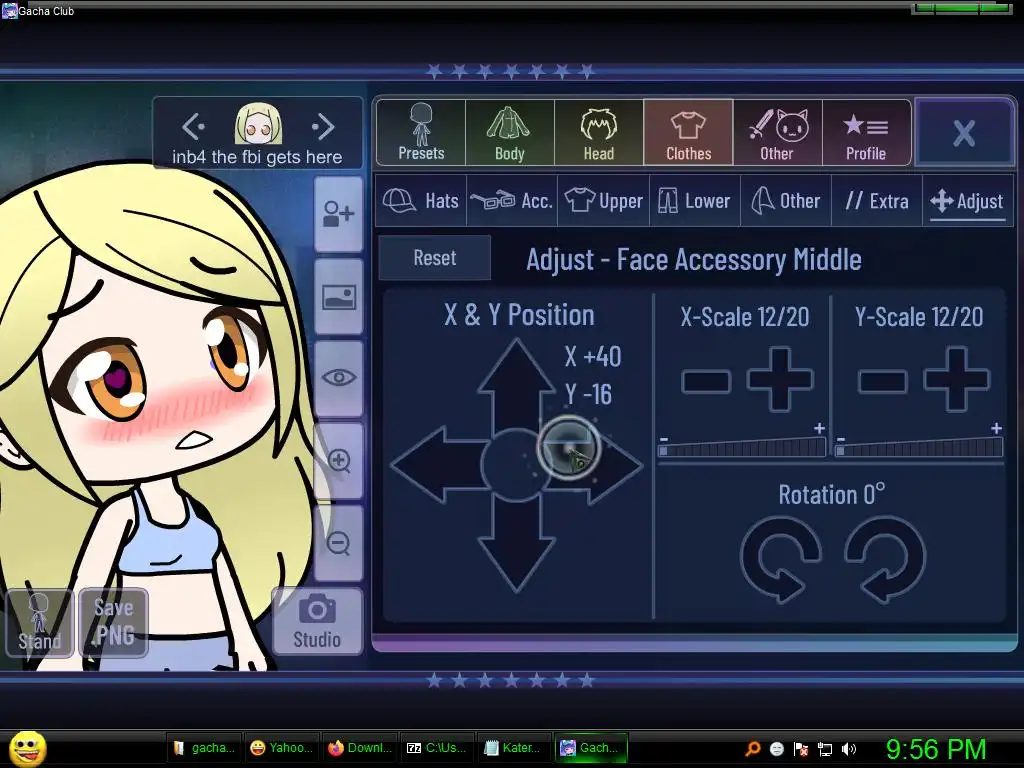
Task: Click the X +40 position value
Action: pyautogui.click(x=593, y=357)
